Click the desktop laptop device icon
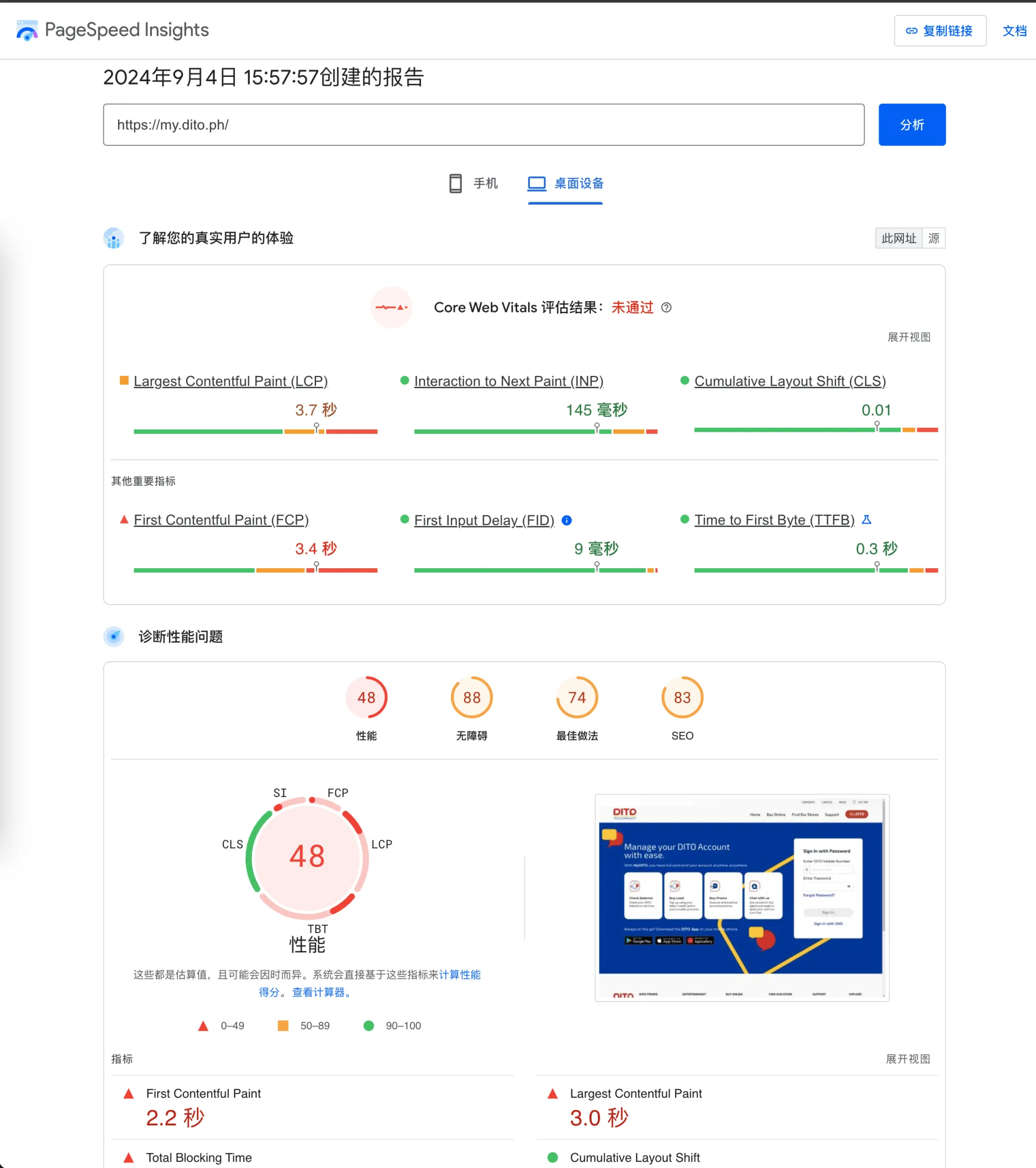This screenshot has height=1168, width=1036. [x=537, y=184]
